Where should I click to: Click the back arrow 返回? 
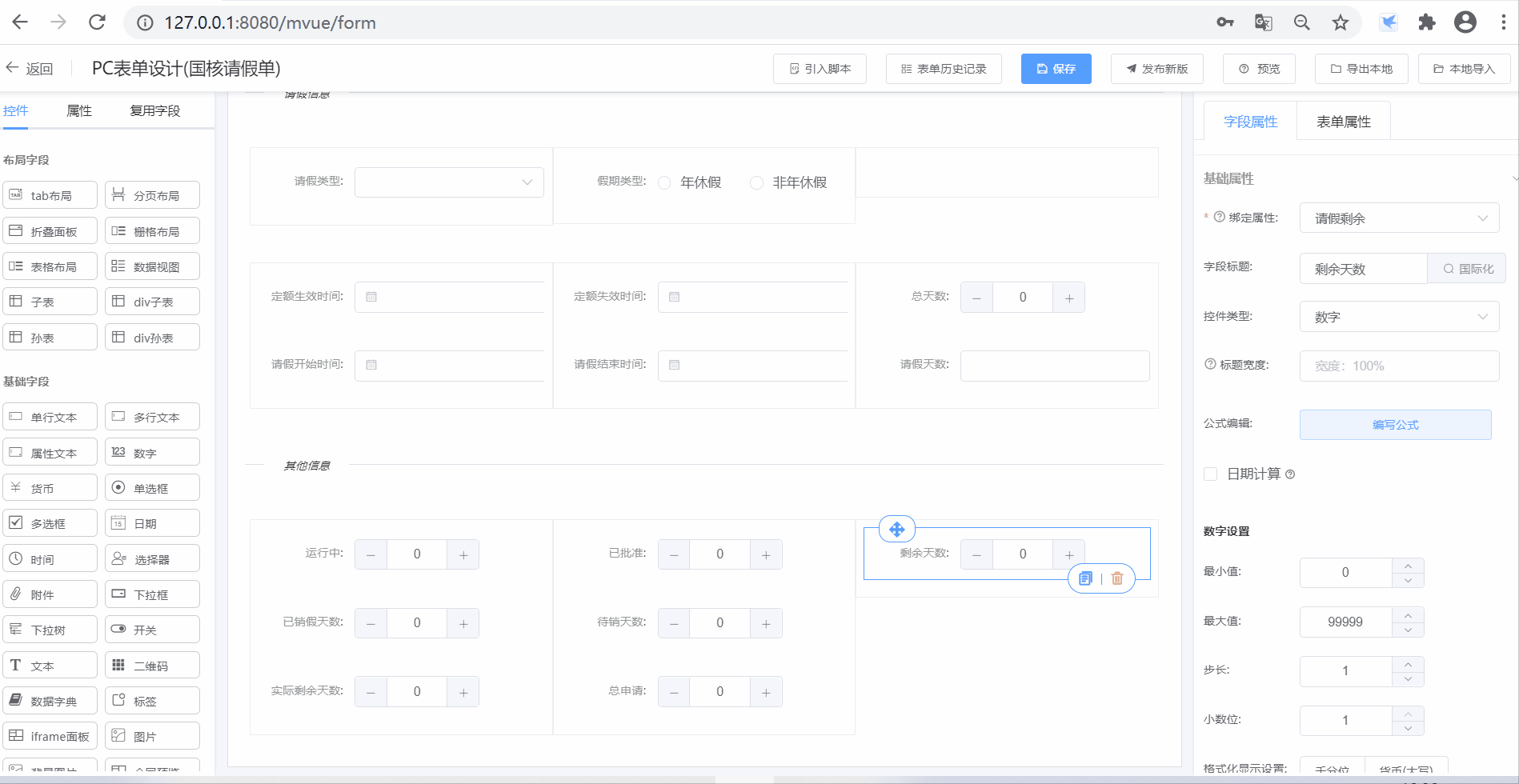point(29,69)
